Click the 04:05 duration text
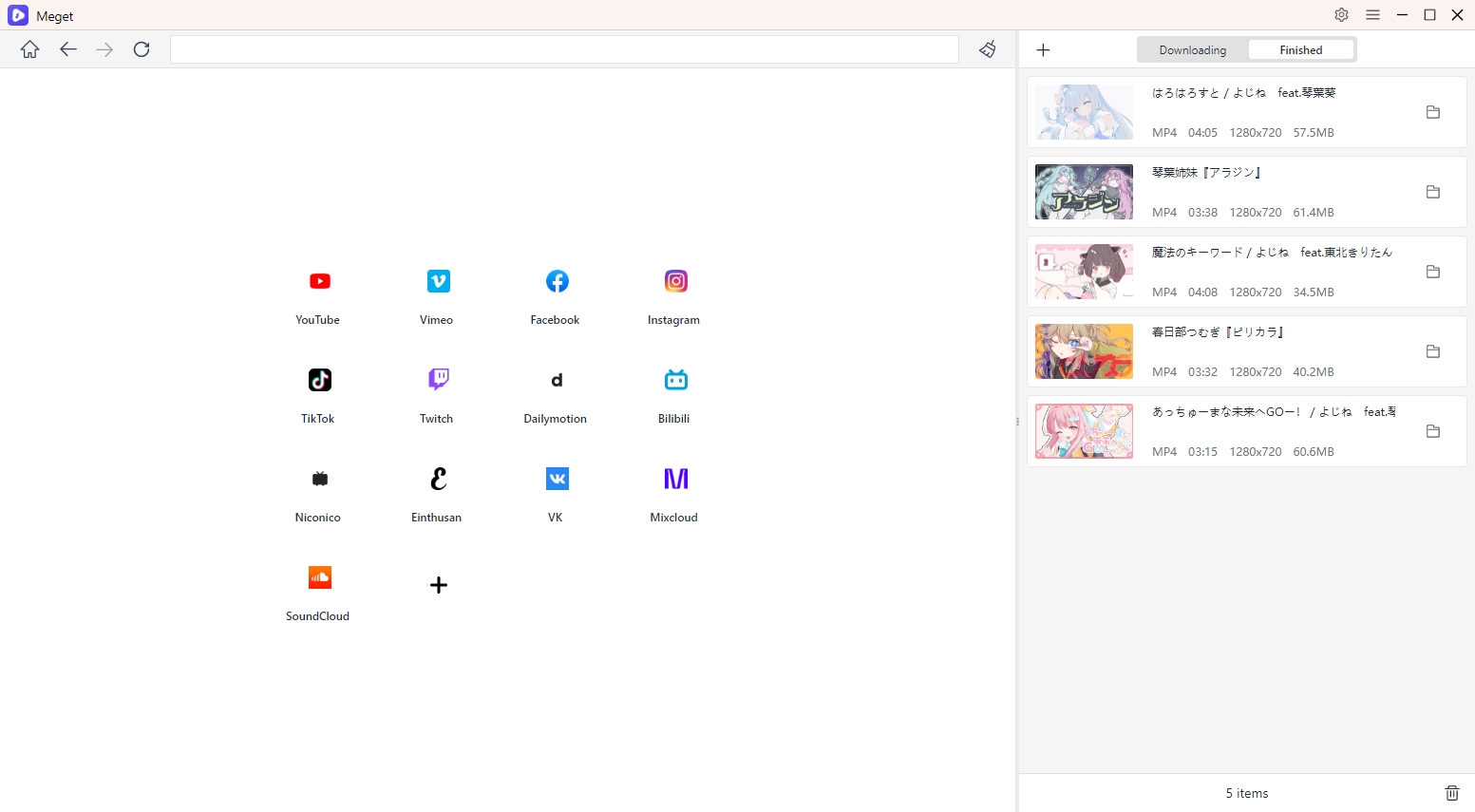 [1202, 133]
